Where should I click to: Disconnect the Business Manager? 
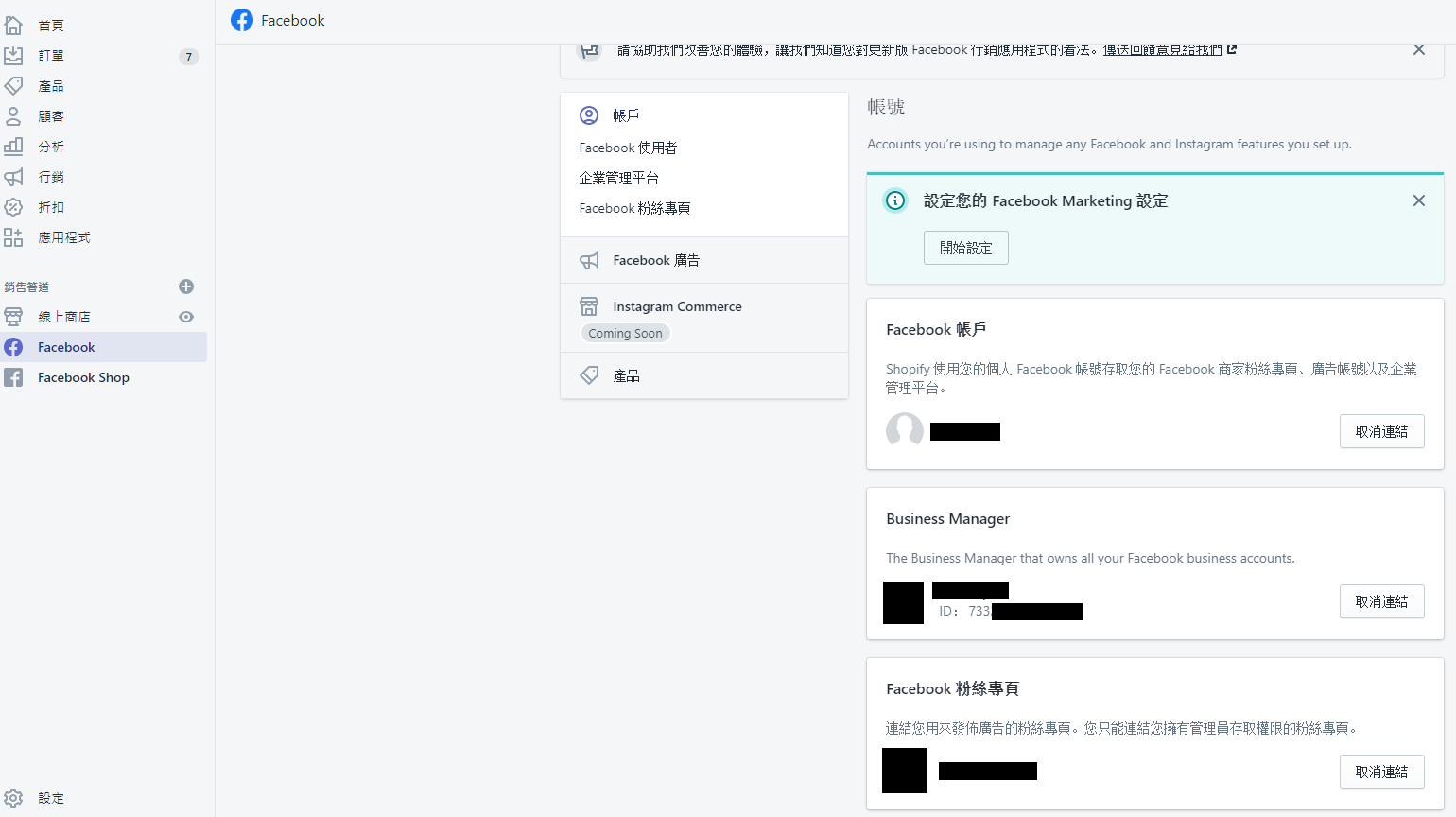(x=1382, y=601)
